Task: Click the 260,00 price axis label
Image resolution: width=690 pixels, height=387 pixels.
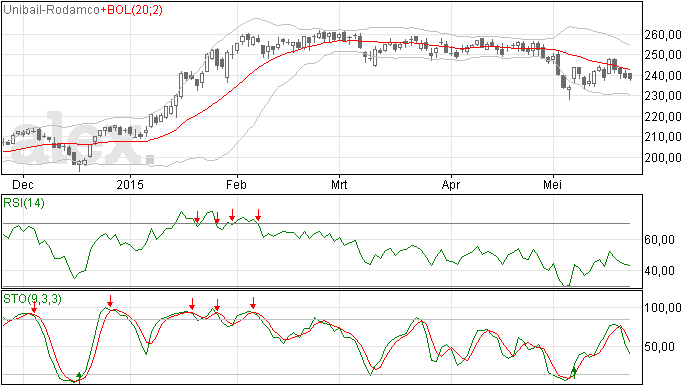Action: pos(663,35)
